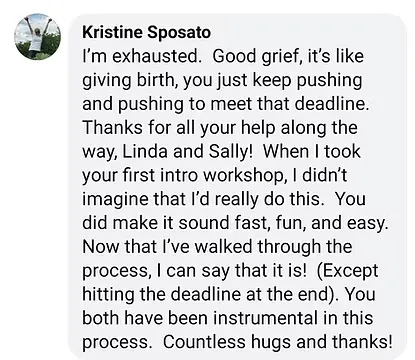Click the sentence "I'm exhausted."
Viewport: 415px width, 360px height.
[140, 56]
